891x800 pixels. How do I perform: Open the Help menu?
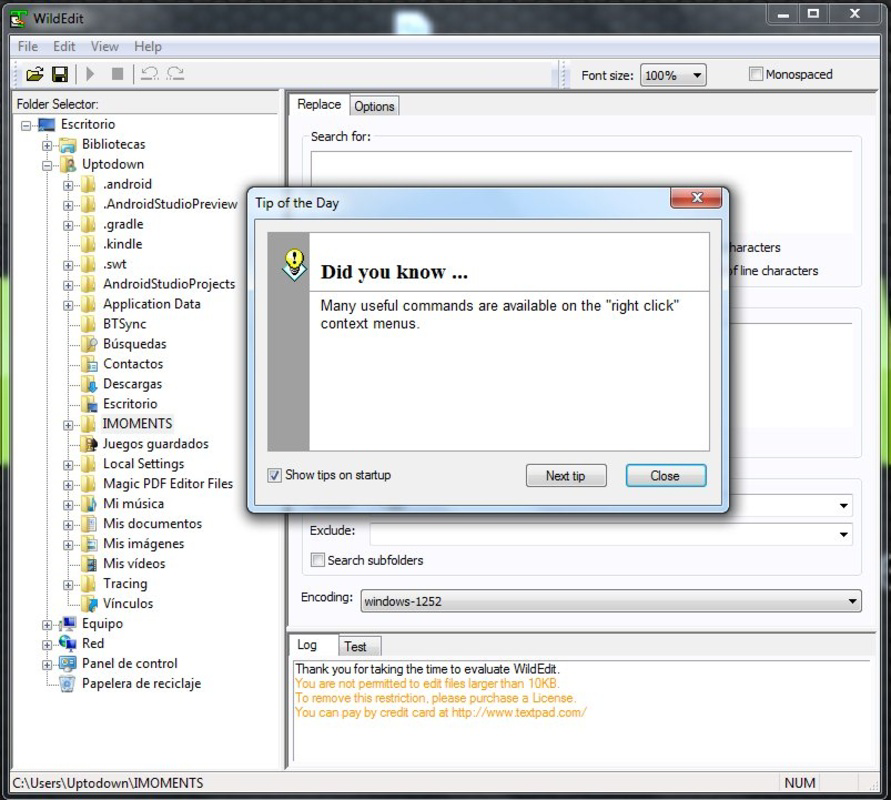(148, 47)
